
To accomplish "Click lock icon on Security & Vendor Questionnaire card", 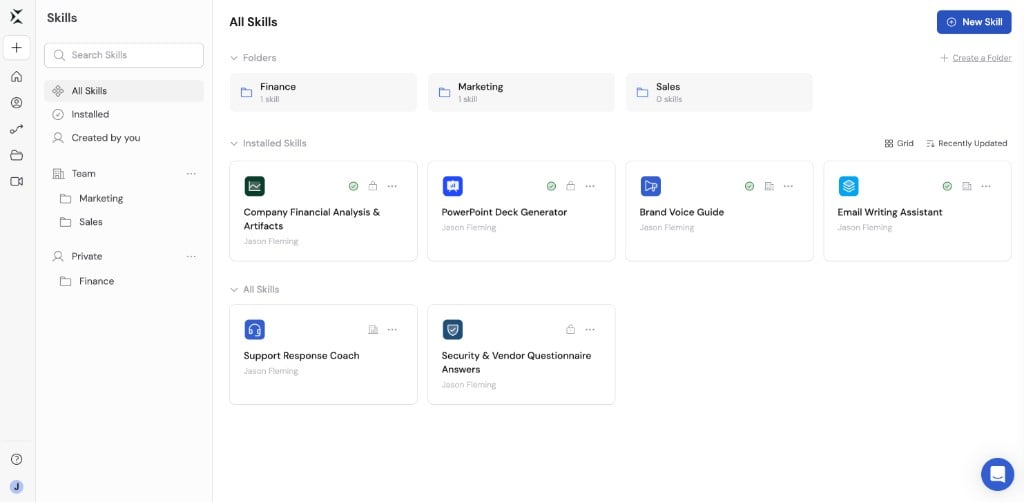I will coord(571,330).
